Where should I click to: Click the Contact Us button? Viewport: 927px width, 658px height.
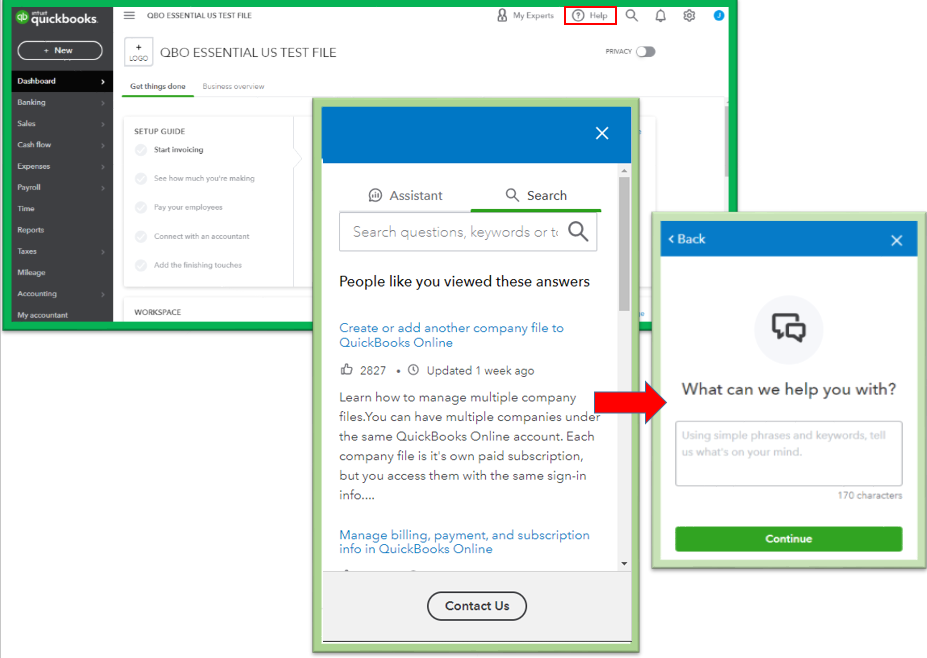[477, 606]
